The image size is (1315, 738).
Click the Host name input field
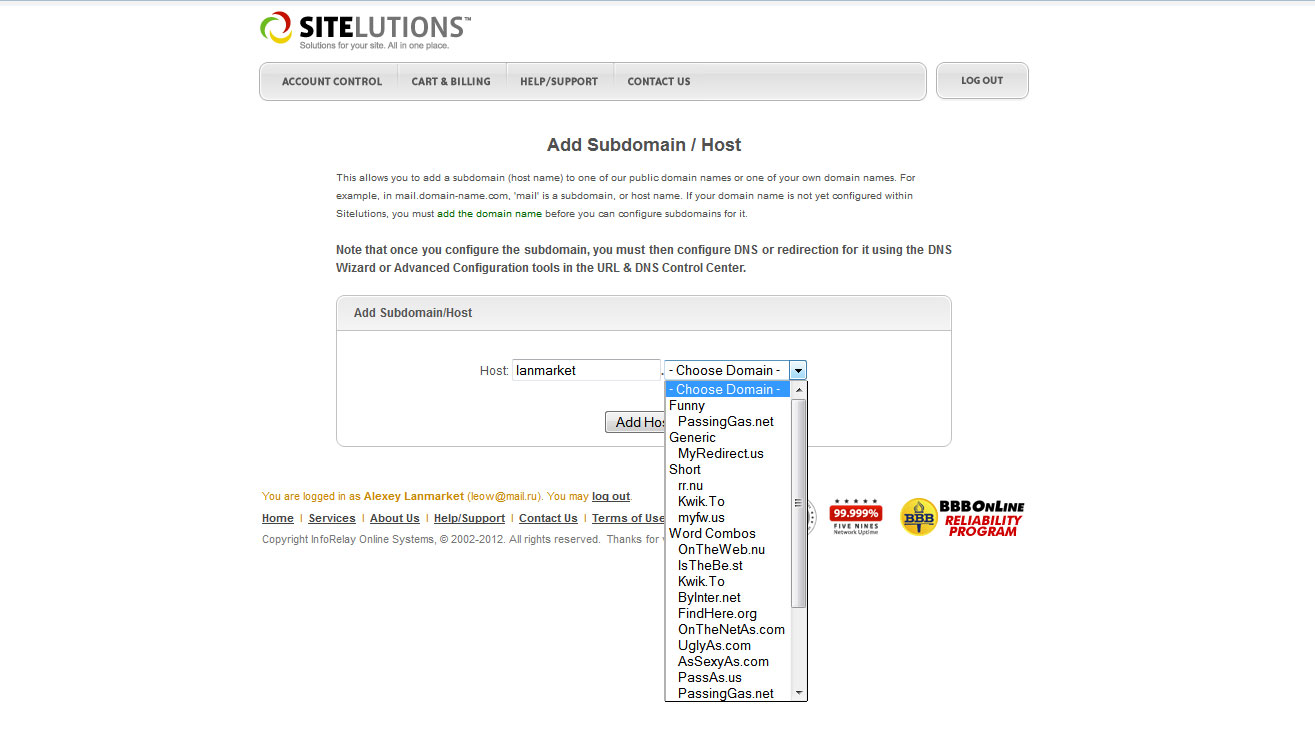(x=586, y=370)
